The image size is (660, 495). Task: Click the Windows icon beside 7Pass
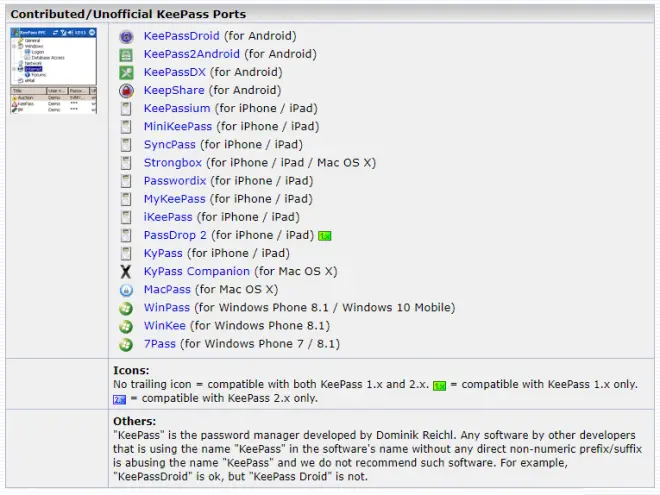[126, 344]
